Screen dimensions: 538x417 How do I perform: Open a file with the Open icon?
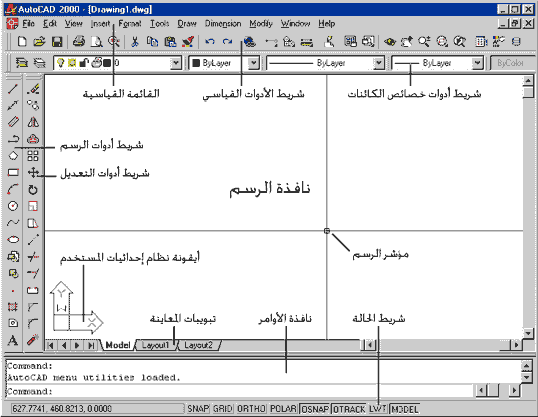pos(39,42)
